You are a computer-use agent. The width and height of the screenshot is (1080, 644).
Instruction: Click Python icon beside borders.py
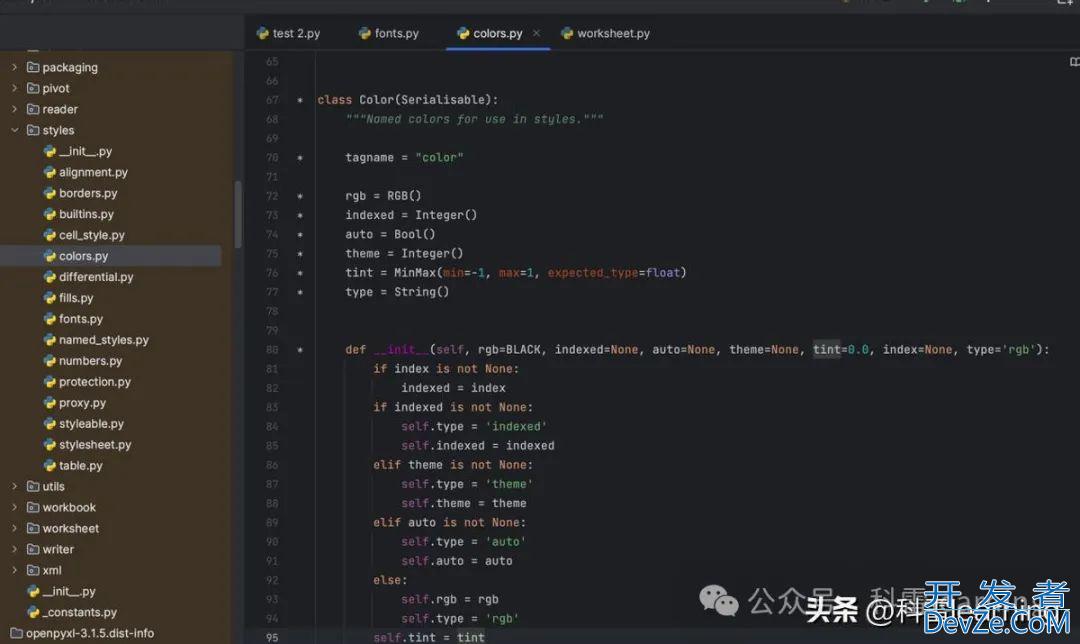[50, 193]
